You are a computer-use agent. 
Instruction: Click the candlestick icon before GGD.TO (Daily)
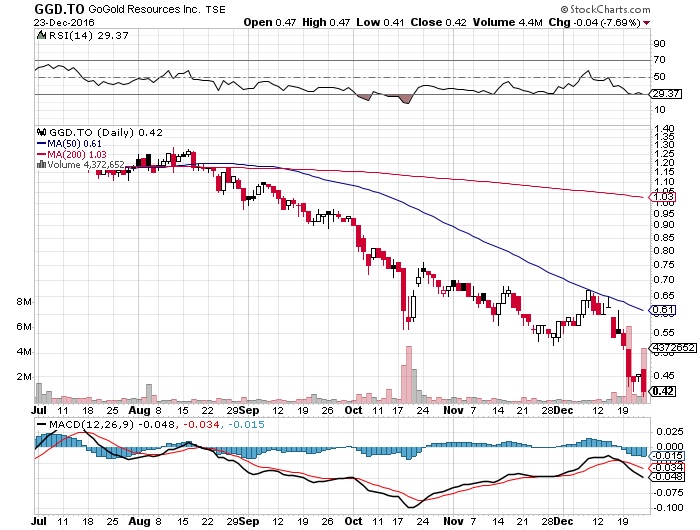[42, 132]
